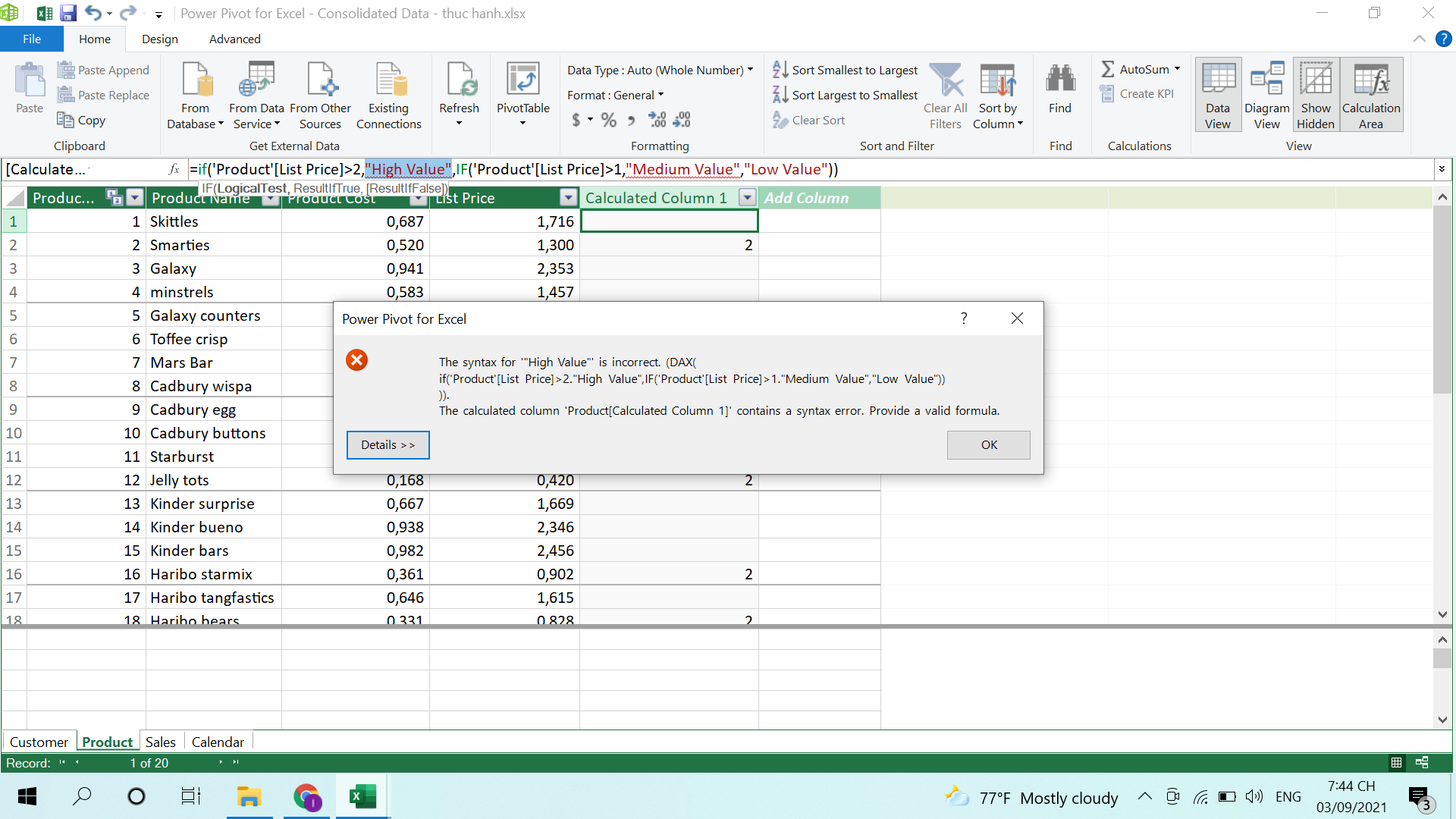Open the Design ribbon tab

(x=159, y=39)
